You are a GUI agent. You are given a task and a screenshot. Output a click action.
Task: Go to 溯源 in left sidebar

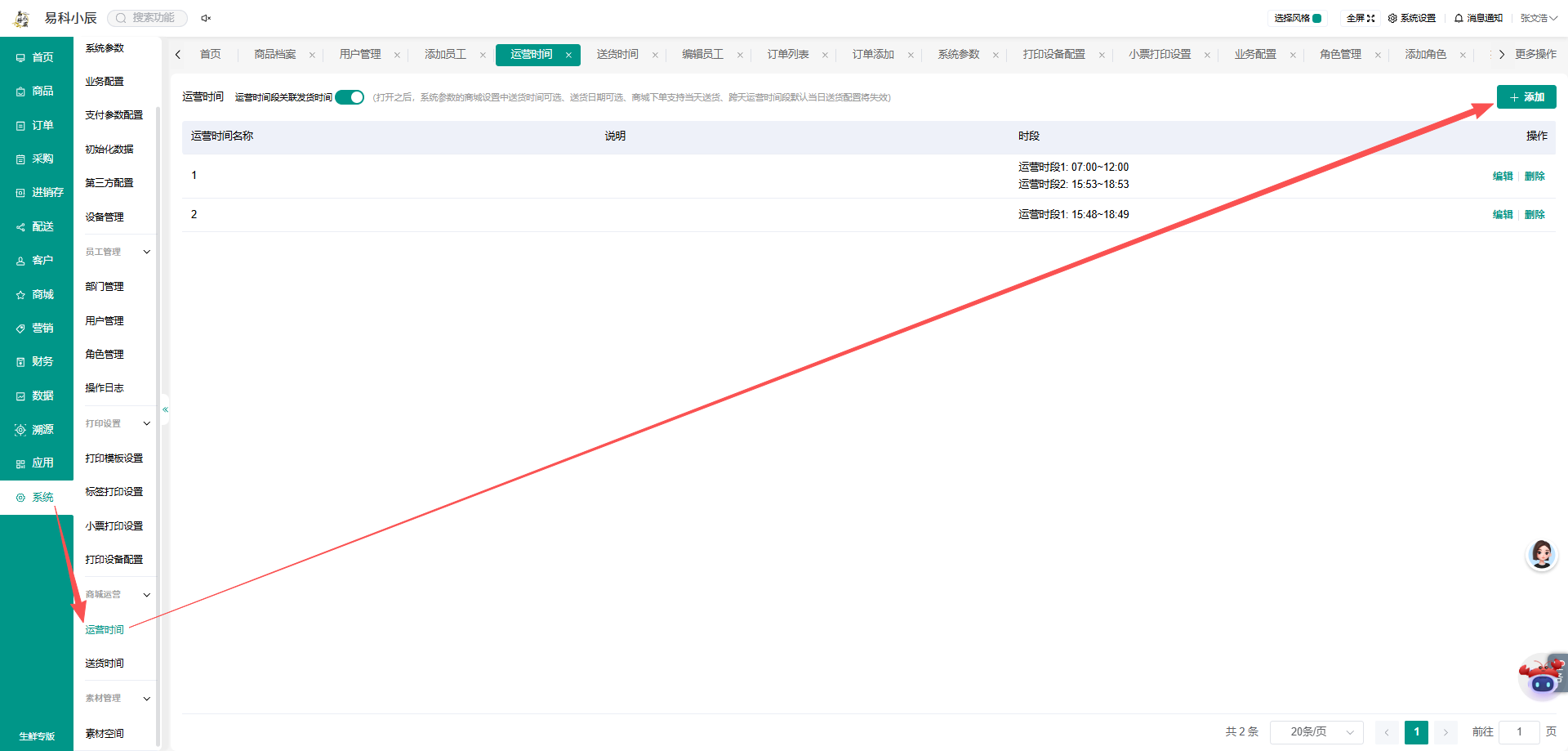[35, 429]
